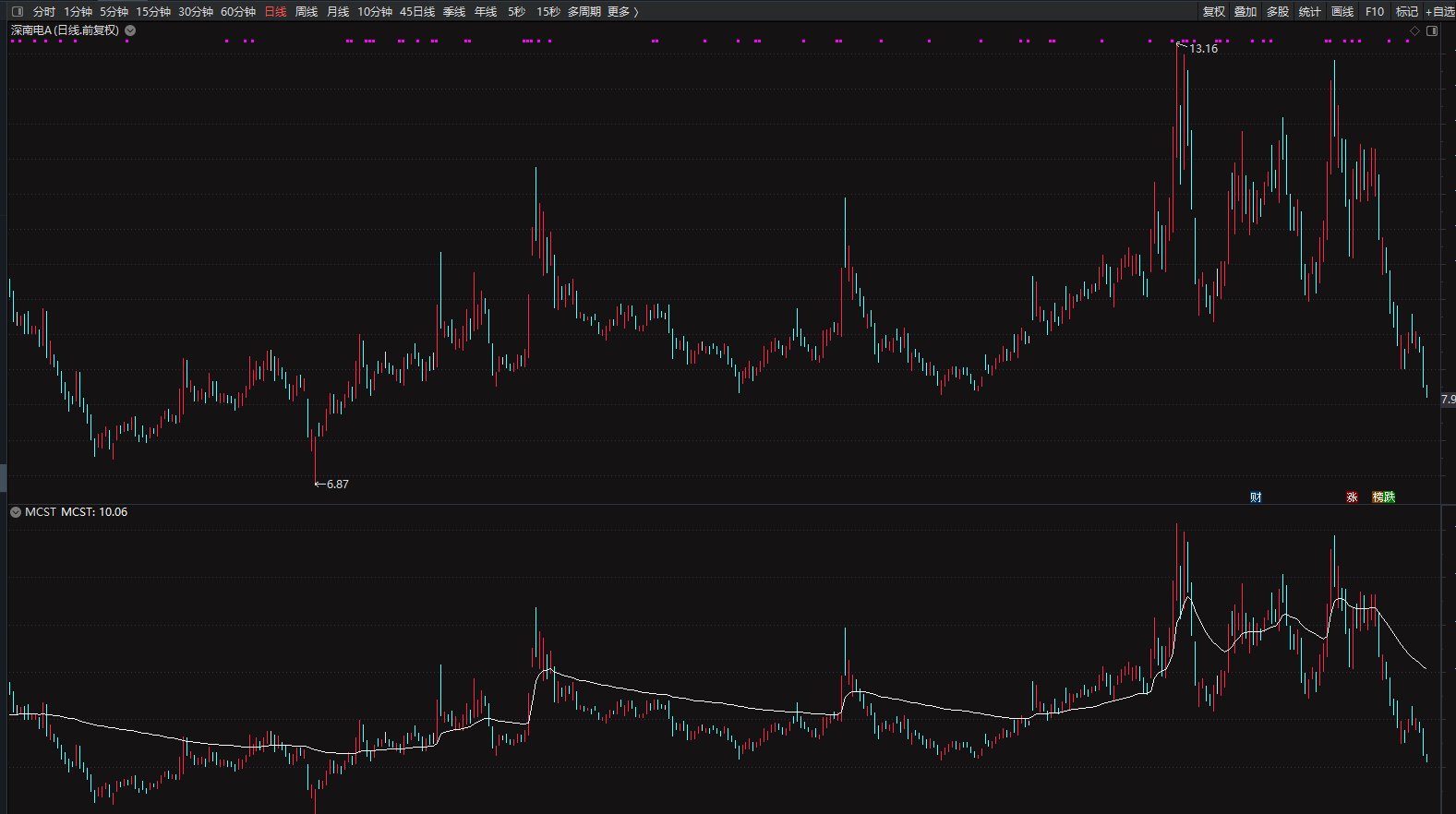1456x814 pixels.
Task: Click the diamond marker icon
Action: [x=1414, y=30]
